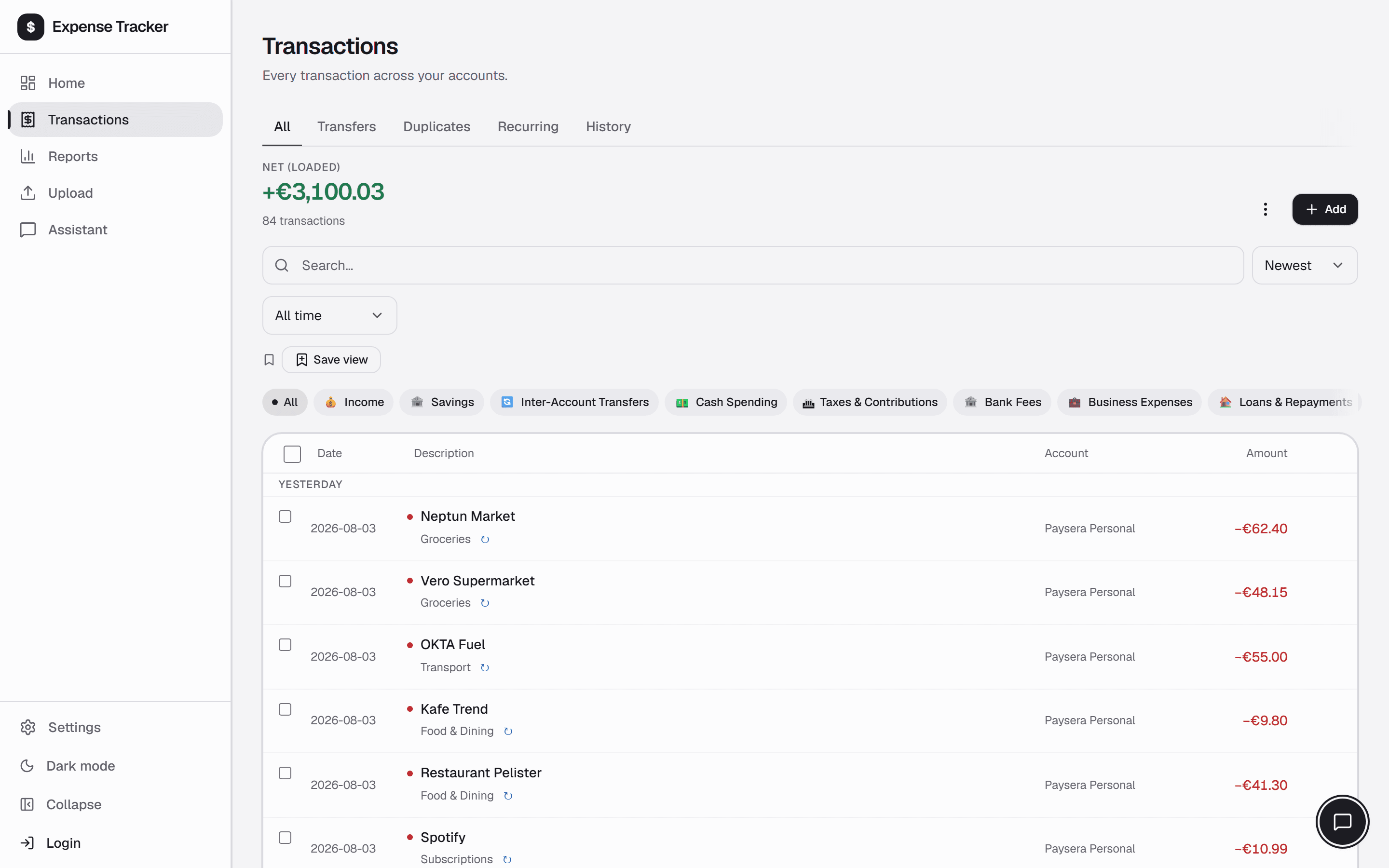Sort by the Amount column header

1266,453
